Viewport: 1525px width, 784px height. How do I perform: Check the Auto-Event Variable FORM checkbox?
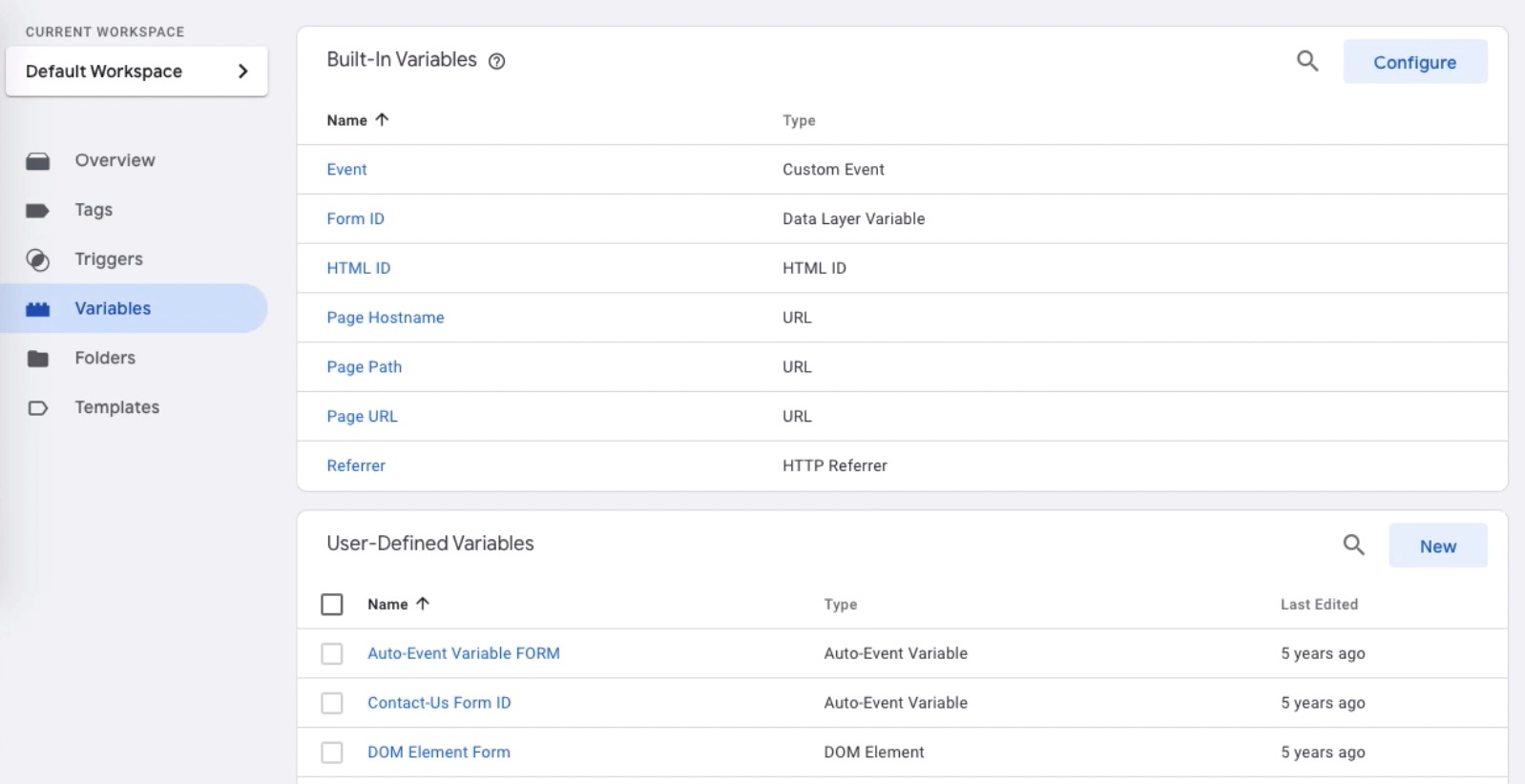click(332, 654)
